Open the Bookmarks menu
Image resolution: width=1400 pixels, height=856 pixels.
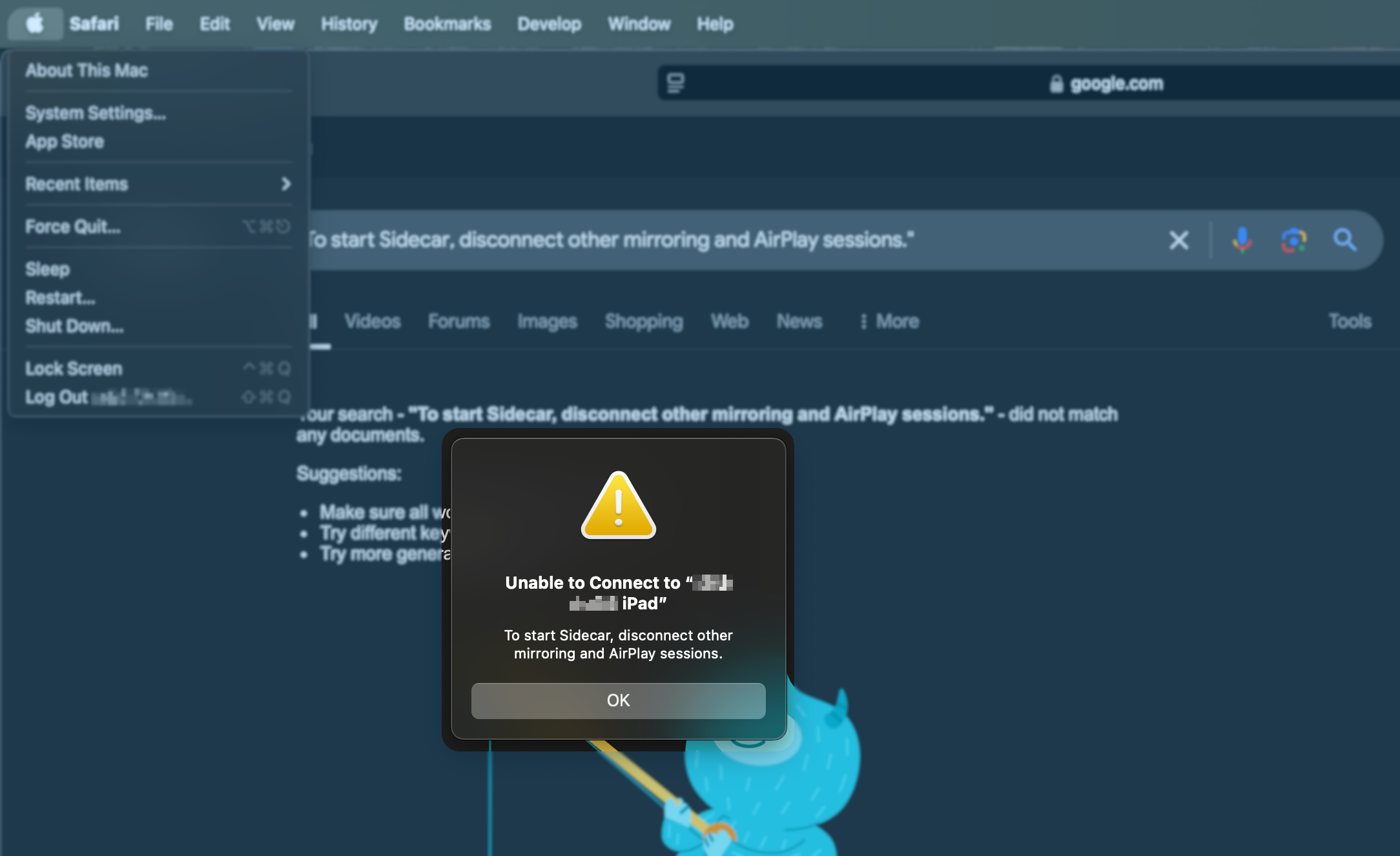[x=447, y=24]
